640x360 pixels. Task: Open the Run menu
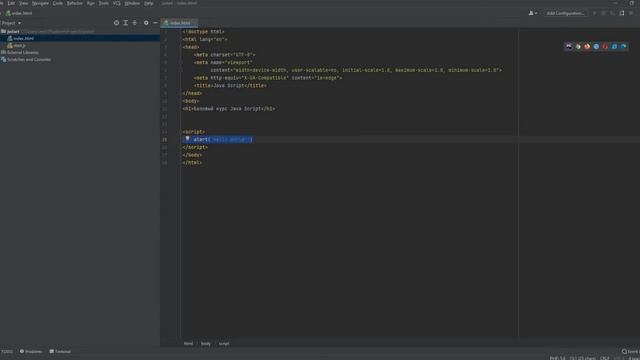pyautogui.click(x=91, y=3)
